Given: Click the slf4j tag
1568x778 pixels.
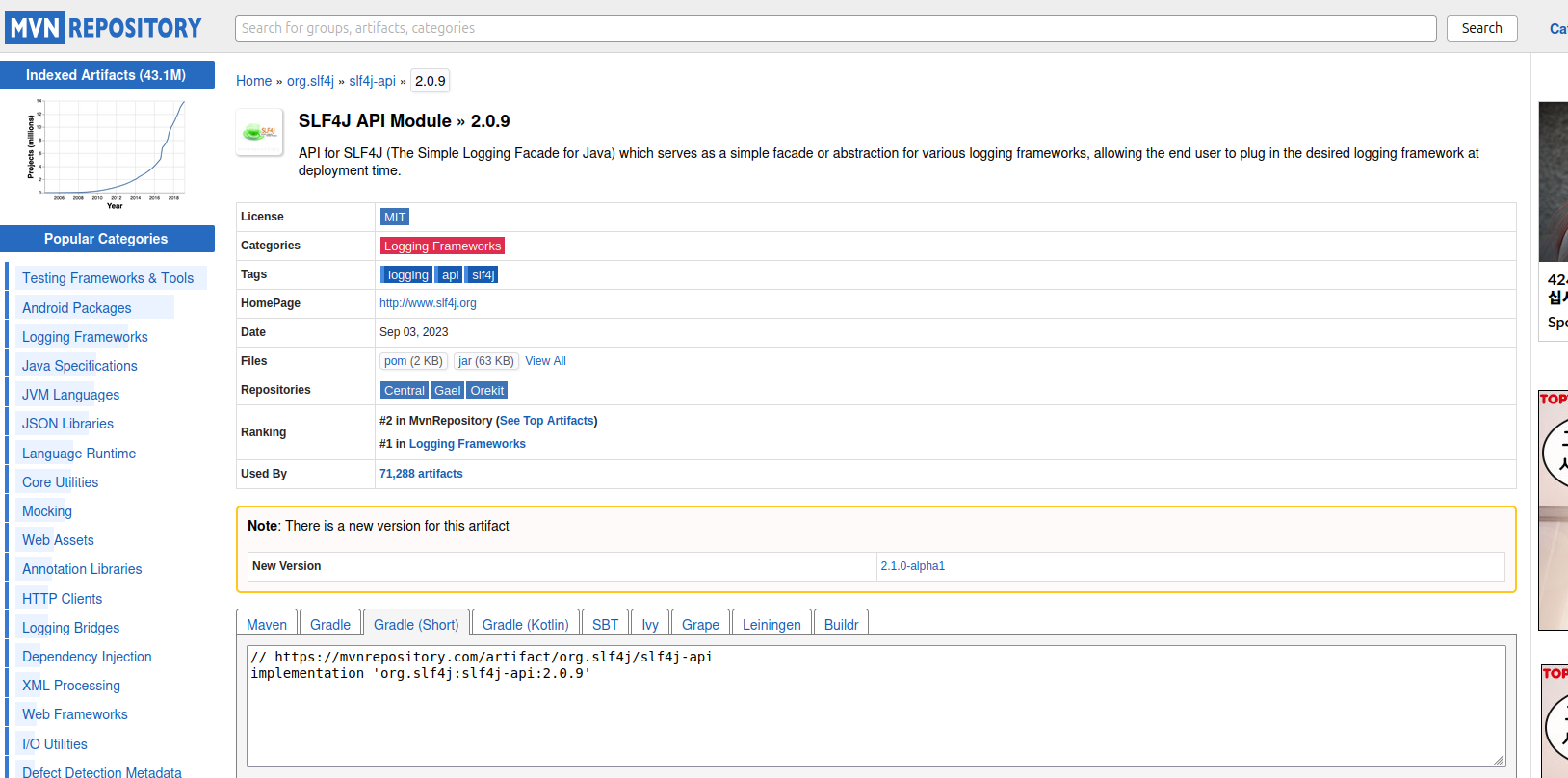Looking at the screenshot, I should click(x=483, y=275).
